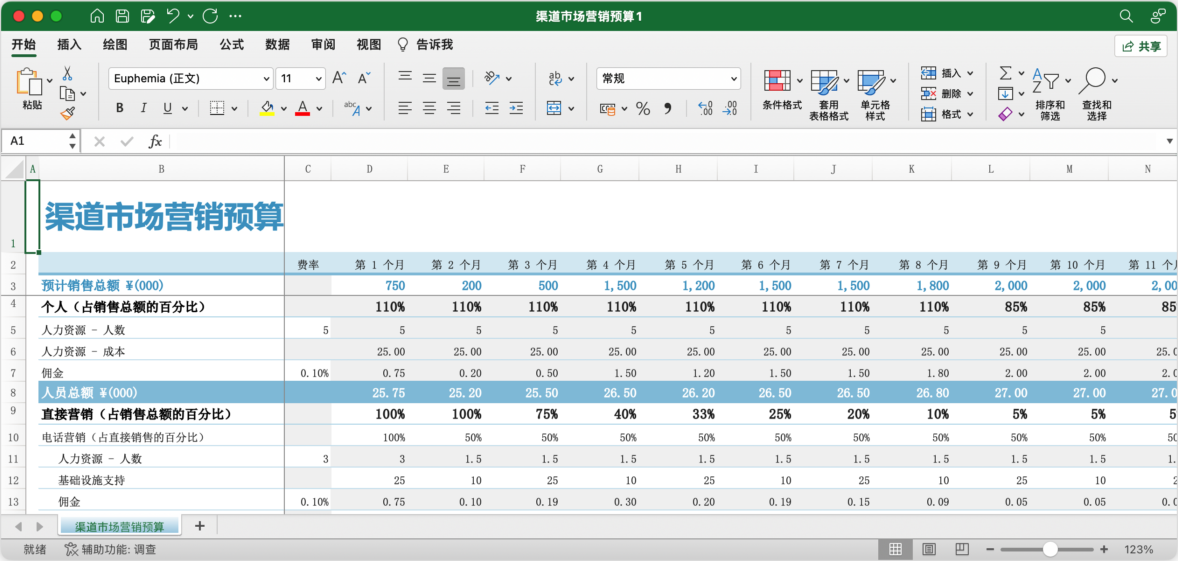Toggle middle vertical alignment button

click(x=429, y=78)
